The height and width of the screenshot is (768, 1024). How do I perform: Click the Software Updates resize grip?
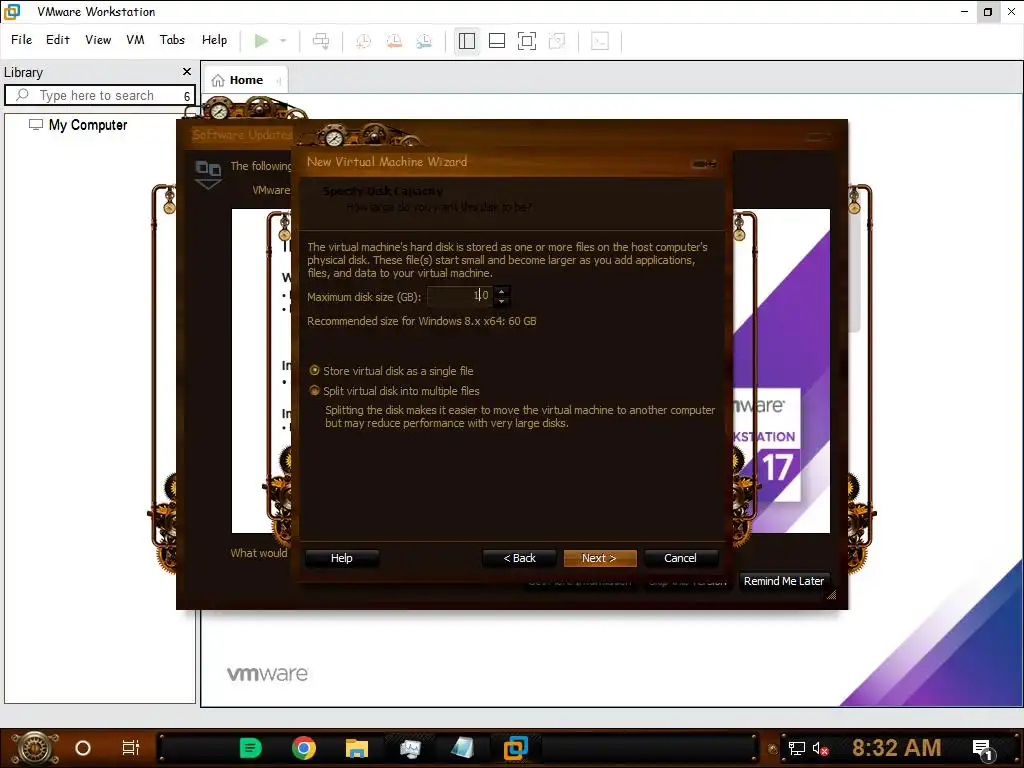click(831, 594)
